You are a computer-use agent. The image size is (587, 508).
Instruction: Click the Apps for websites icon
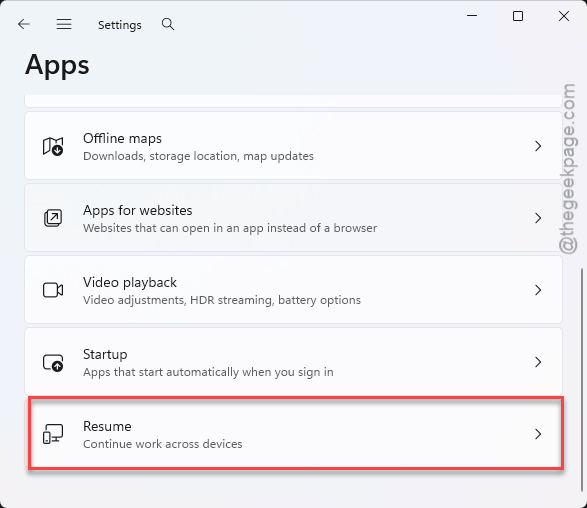53,218
